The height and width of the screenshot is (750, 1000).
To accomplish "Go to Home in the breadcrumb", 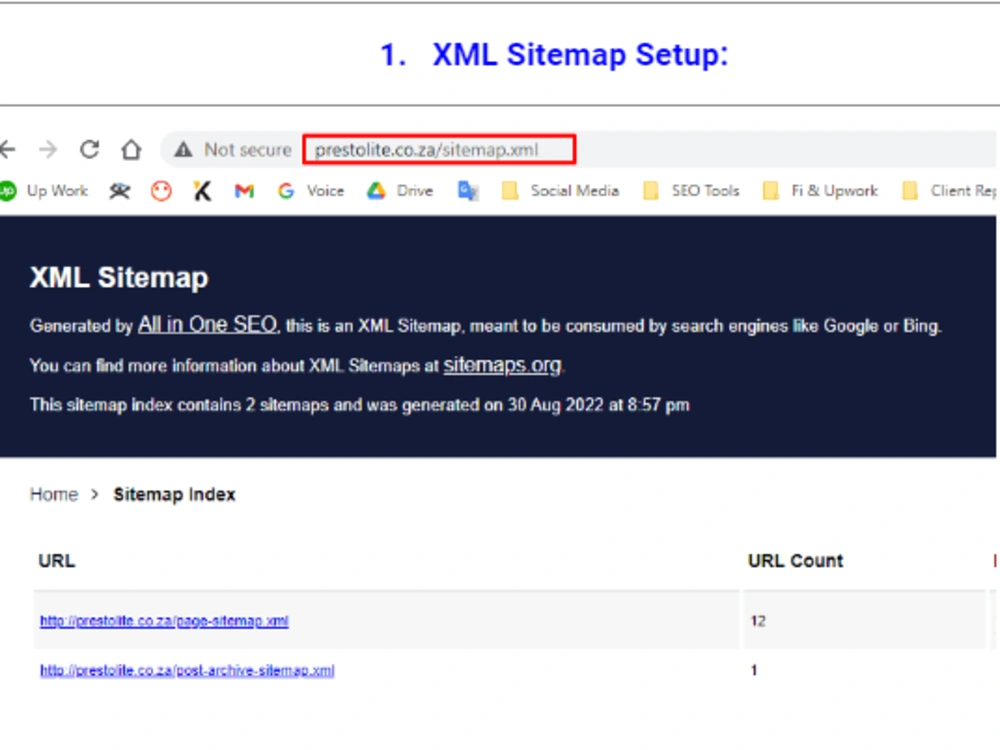I will tap(54, 494).
